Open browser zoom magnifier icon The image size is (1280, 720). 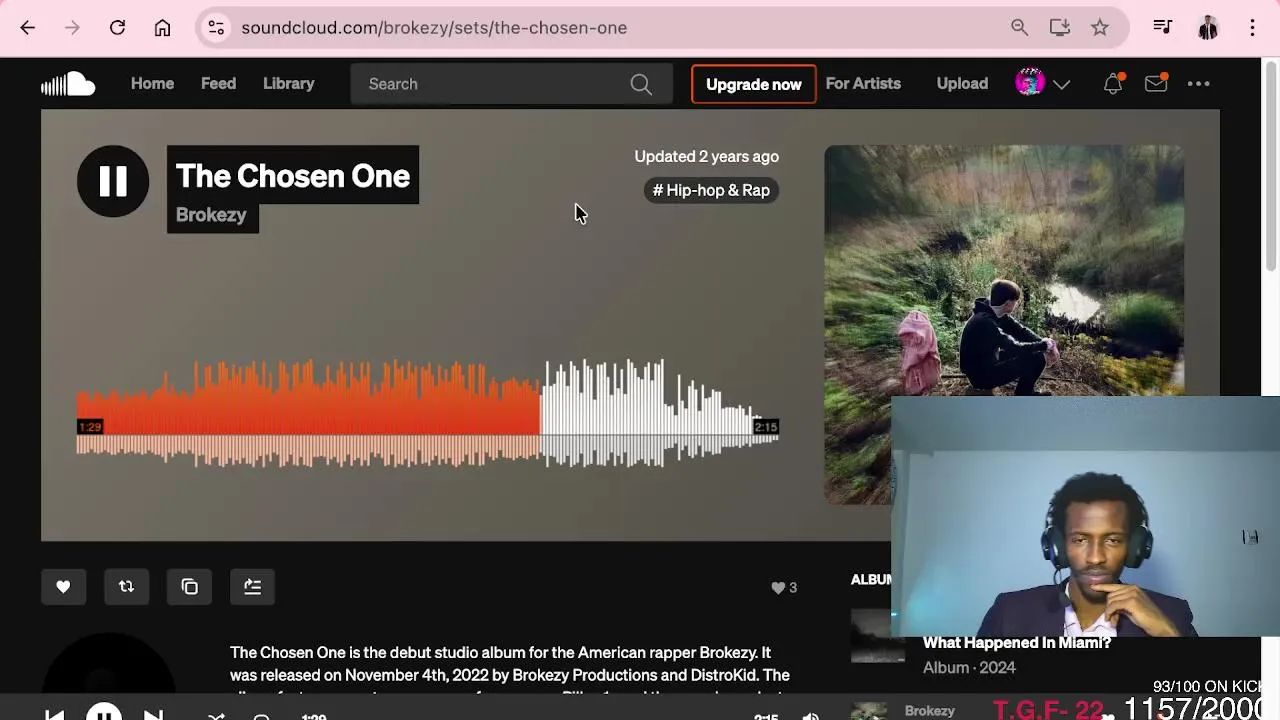(x=1019, y=28)
